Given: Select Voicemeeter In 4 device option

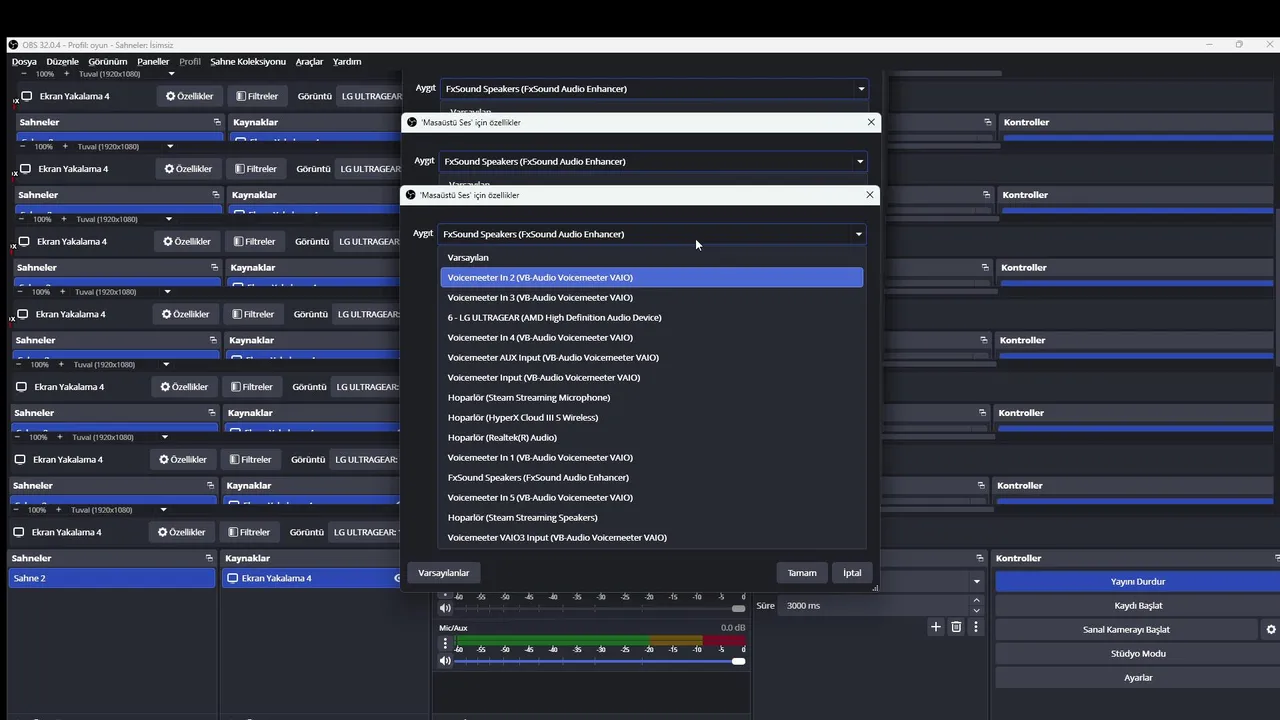Looking at the screenshot, I should coord(651,337).
